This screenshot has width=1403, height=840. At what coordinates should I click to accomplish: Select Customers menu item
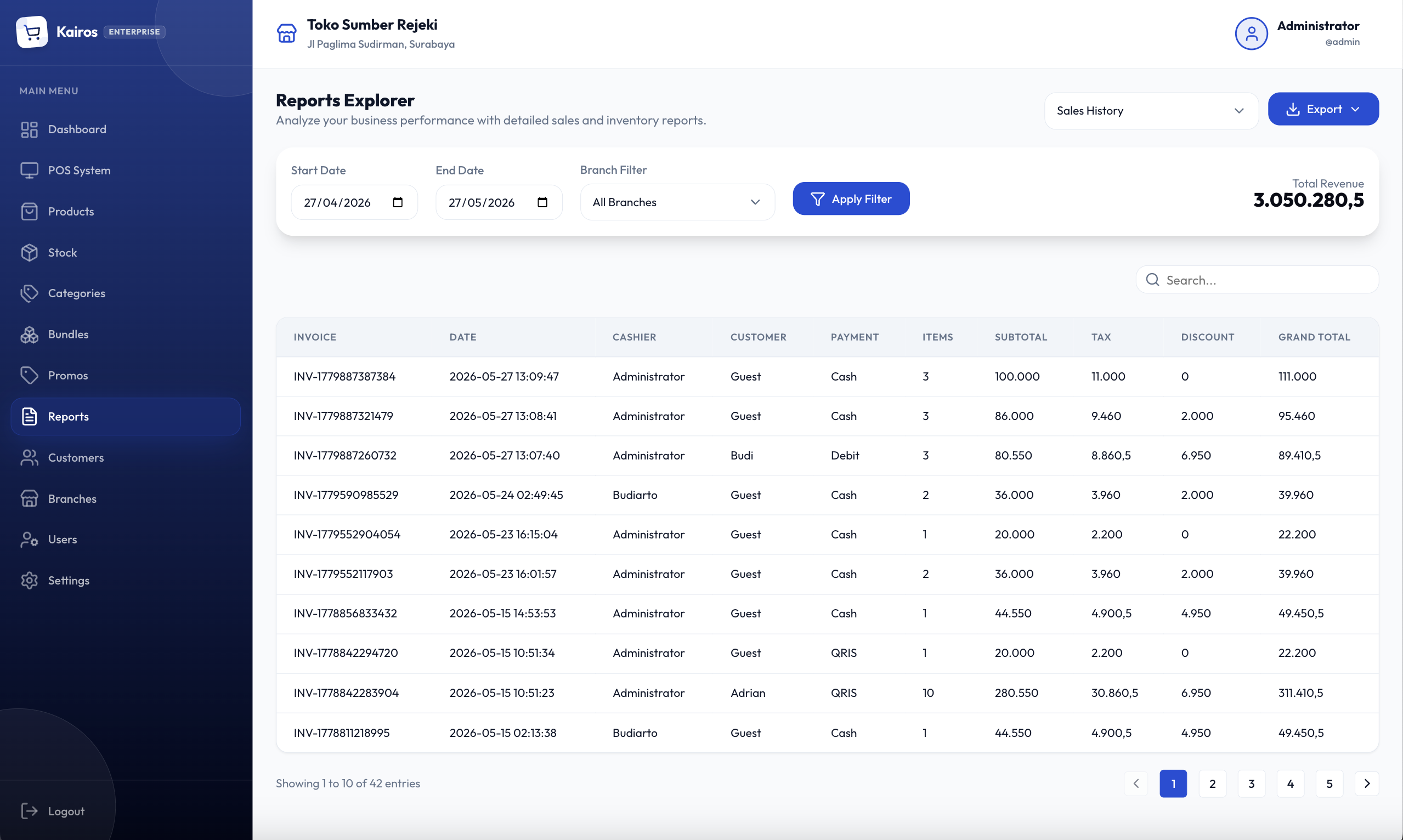(126, 457)
